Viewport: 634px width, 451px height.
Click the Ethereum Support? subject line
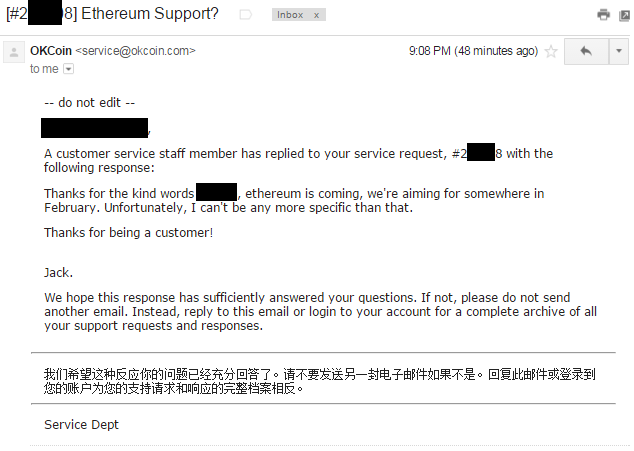pos(150,14)
